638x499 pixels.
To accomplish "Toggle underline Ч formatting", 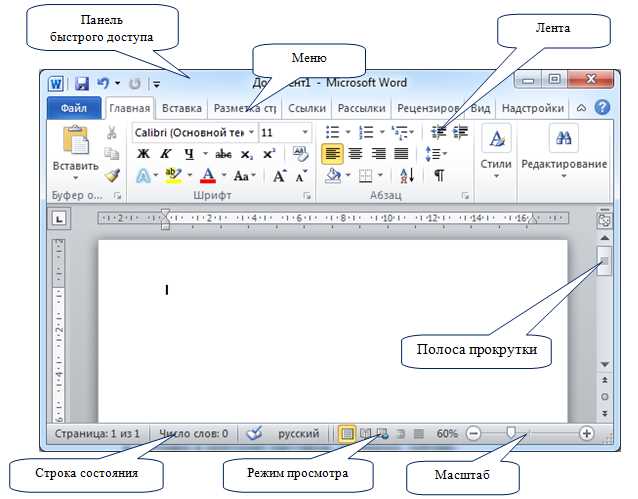I will 189,154.
